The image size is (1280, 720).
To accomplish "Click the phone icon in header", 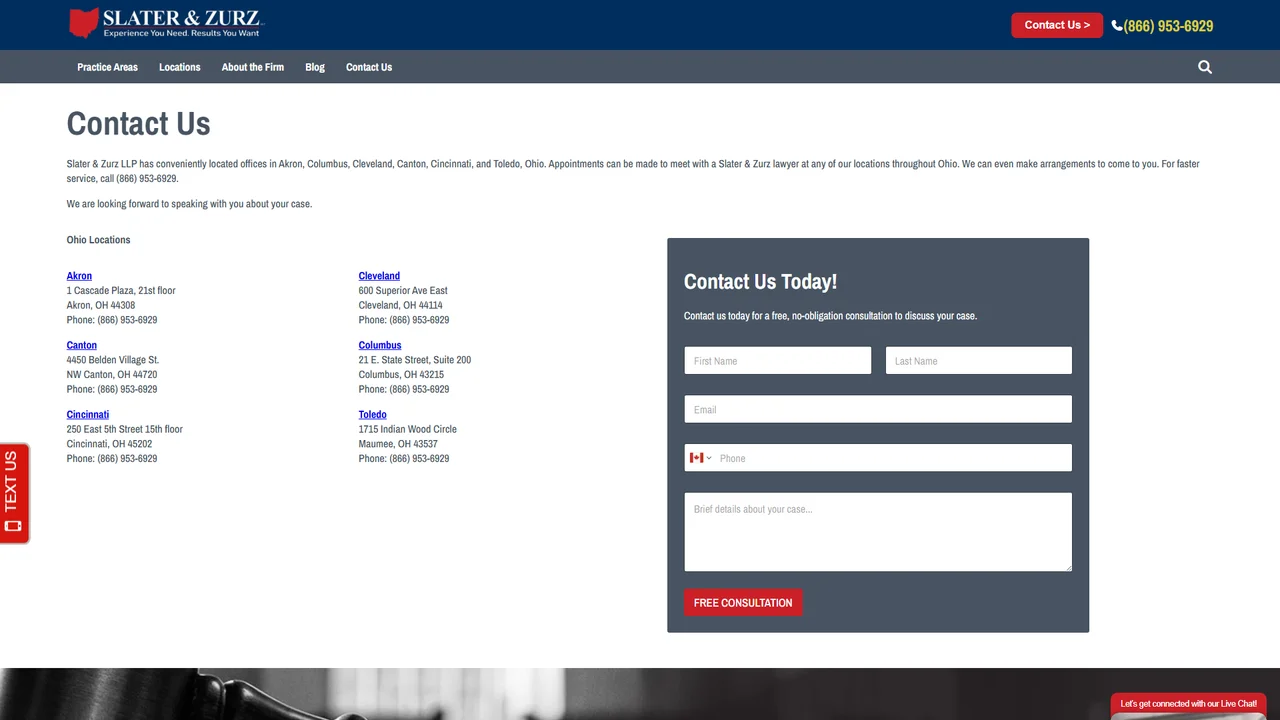I will click(x=1117, y=25).
